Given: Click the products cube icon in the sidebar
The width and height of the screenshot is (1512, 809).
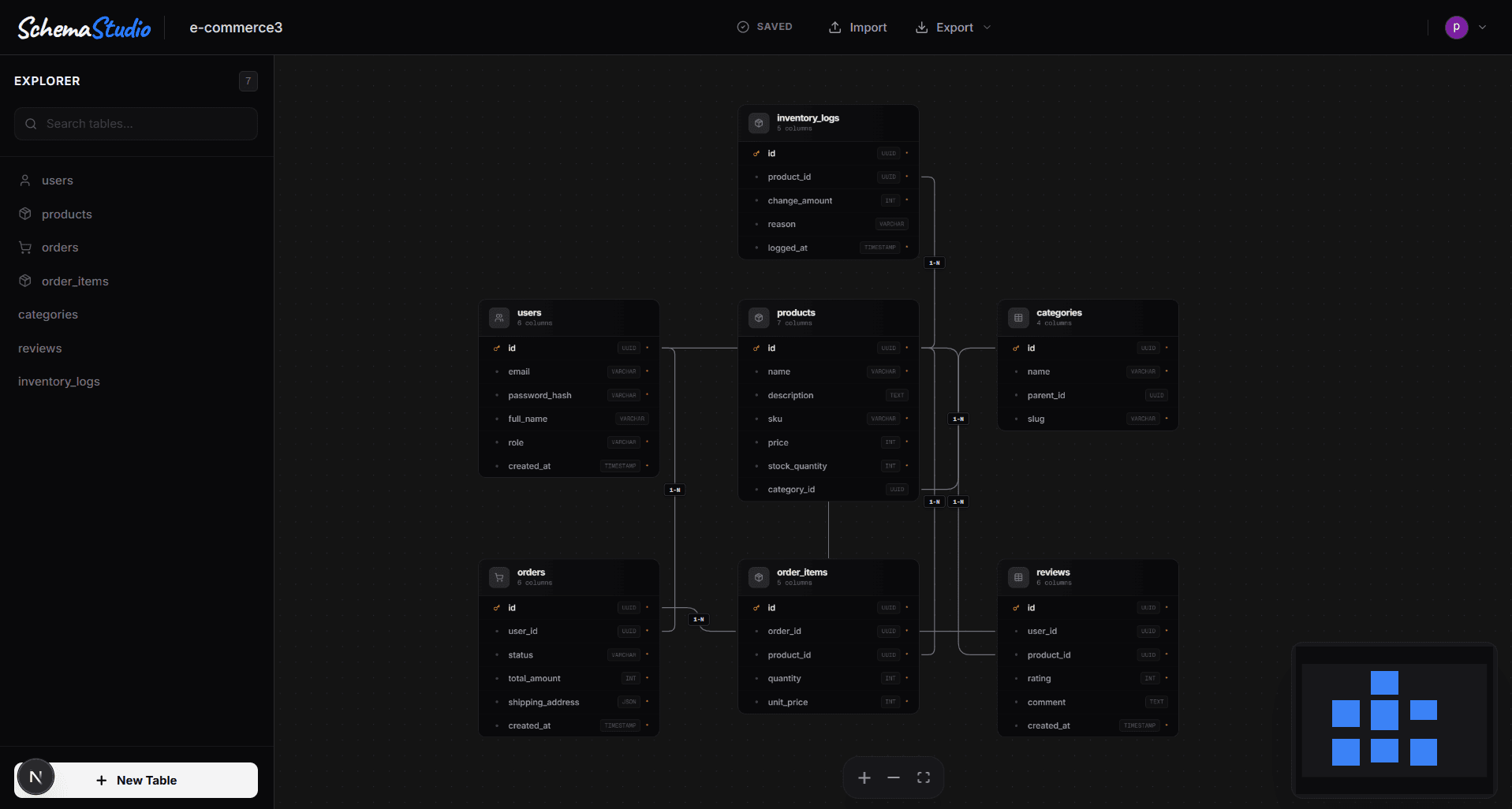Looking at the screenshot, I should click(x=24, y=214).
